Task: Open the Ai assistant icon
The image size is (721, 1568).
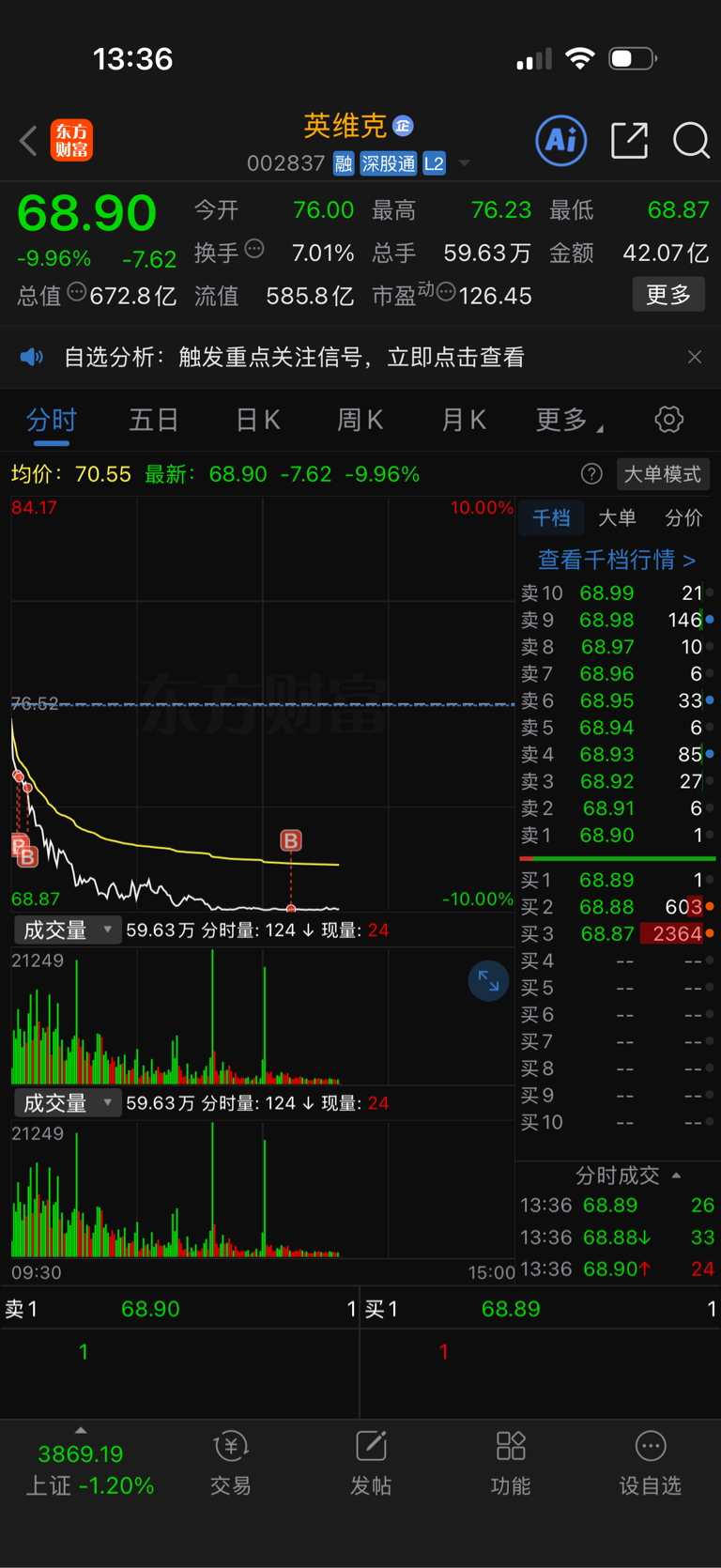Action: [x=561, y=141]
